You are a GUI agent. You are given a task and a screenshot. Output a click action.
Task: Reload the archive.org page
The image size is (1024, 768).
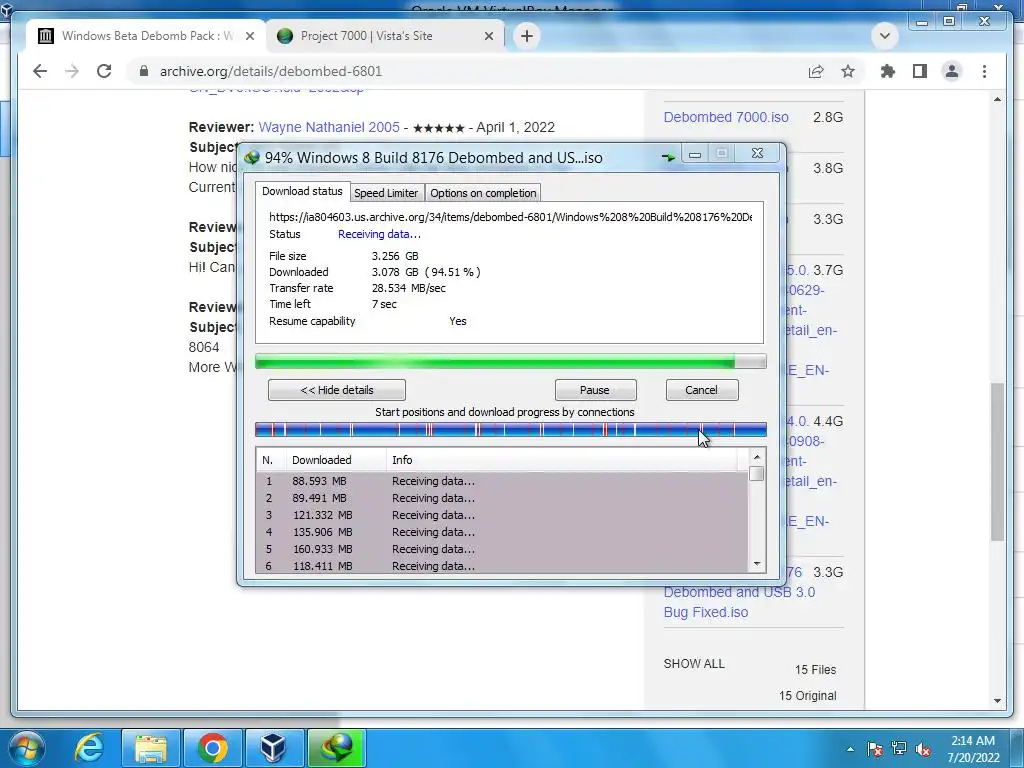point(104,71)
